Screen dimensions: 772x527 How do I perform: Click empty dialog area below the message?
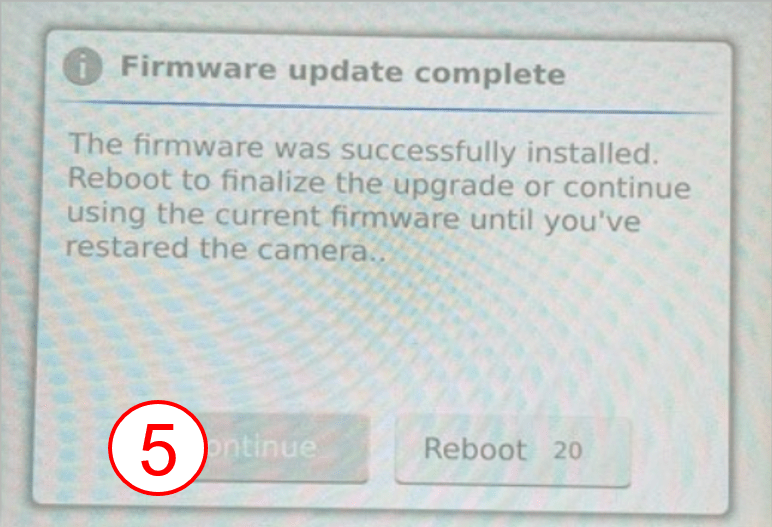click(384, 335)
